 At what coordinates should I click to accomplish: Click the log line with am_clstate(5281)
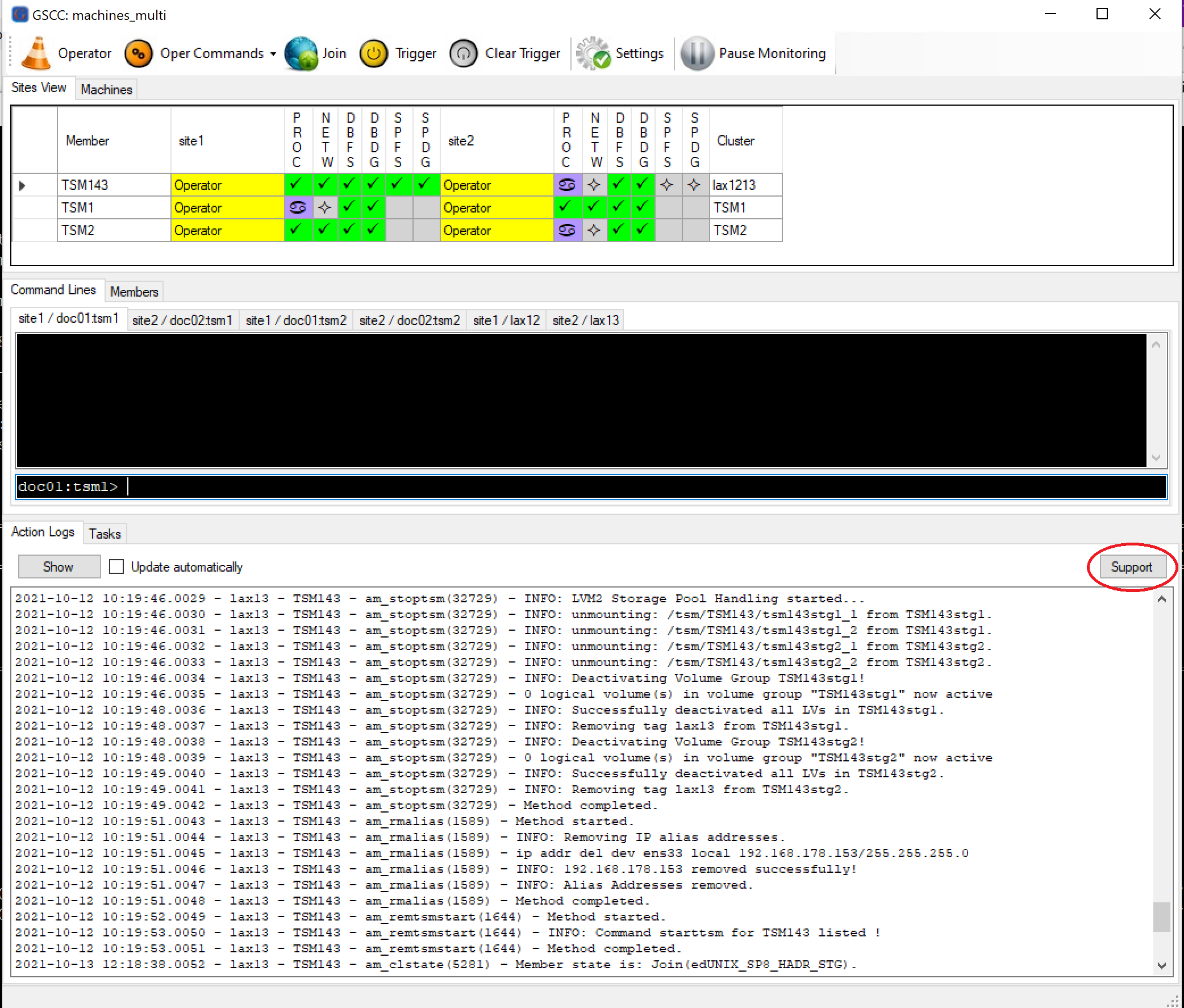tap(435, 965)
